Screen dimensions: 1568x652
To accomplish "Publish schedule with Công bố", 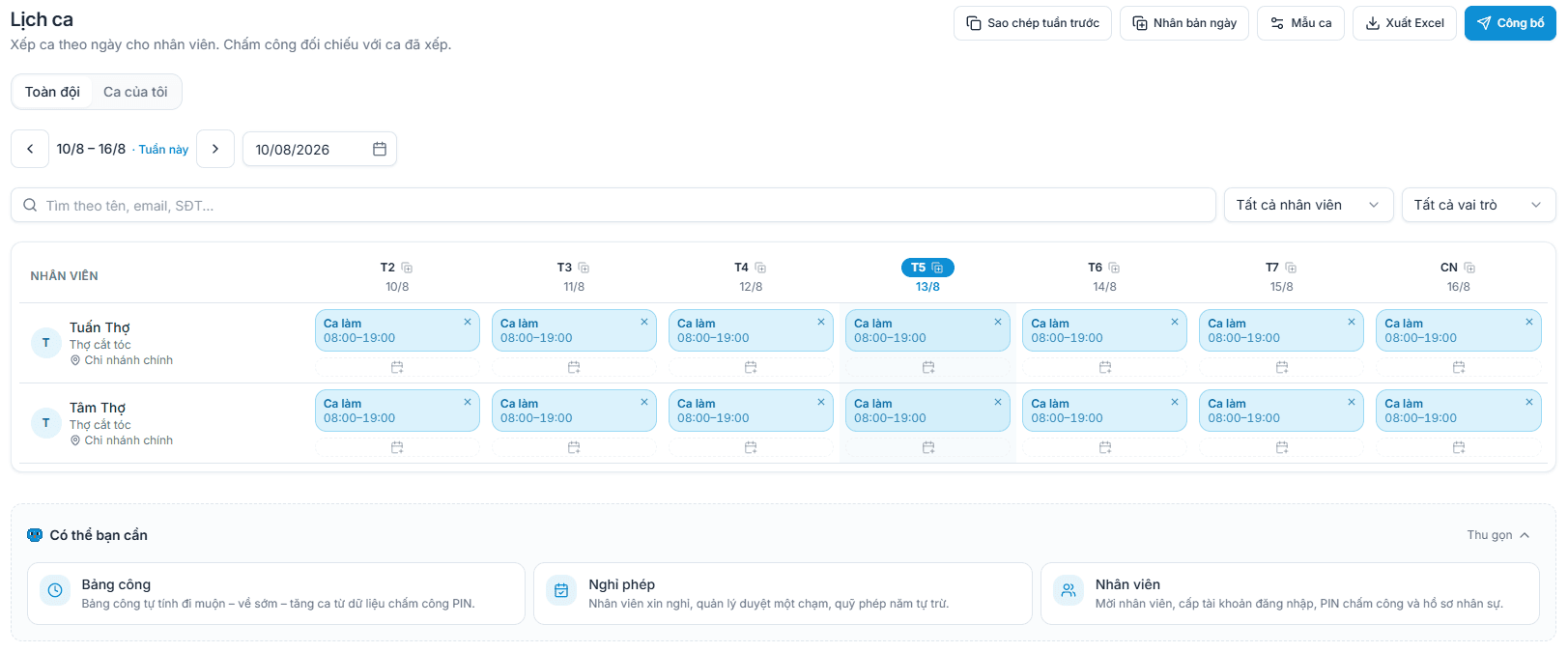I will point(1510,23).
